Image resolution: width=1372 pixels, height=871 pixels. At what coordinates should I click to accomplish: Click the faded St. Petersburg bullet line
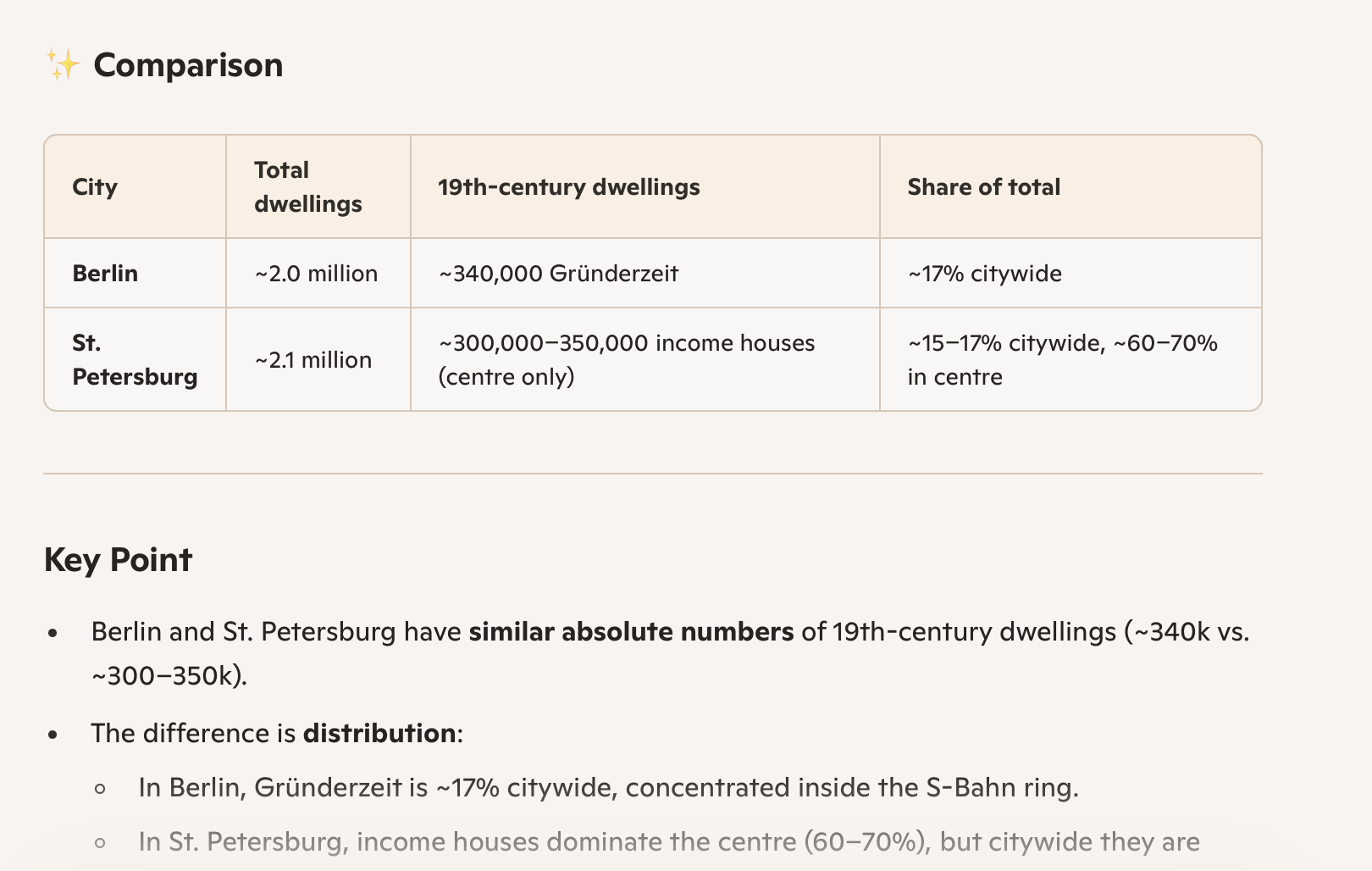[x=668, y=842]
